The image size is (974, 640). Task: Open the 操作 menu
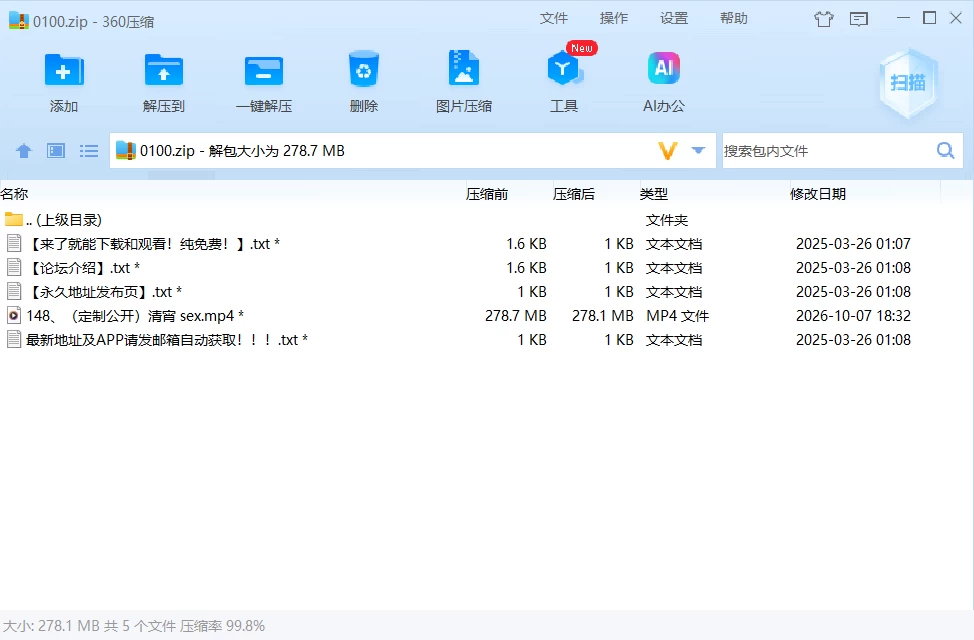coord(614,18)
